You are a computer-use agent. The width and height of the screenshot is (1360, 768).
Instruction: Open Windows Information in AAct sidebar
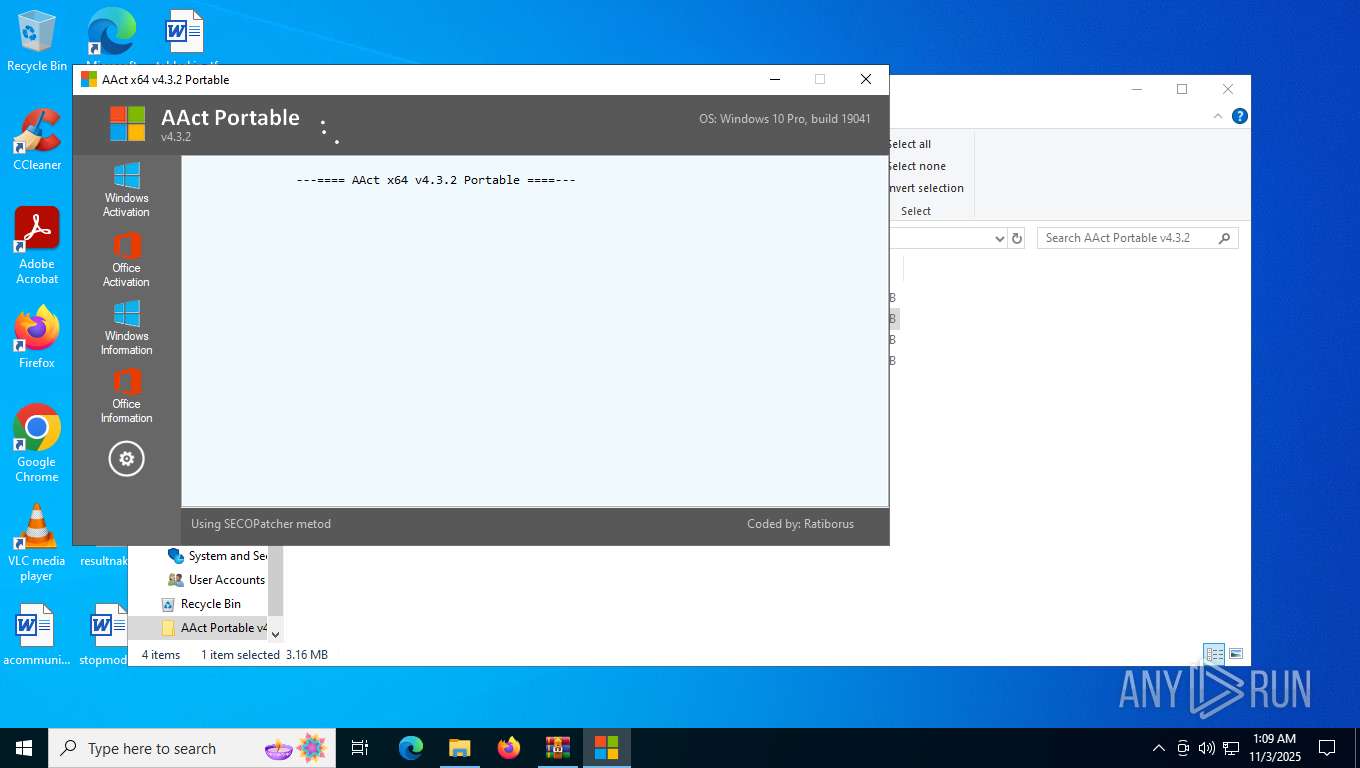126,328
